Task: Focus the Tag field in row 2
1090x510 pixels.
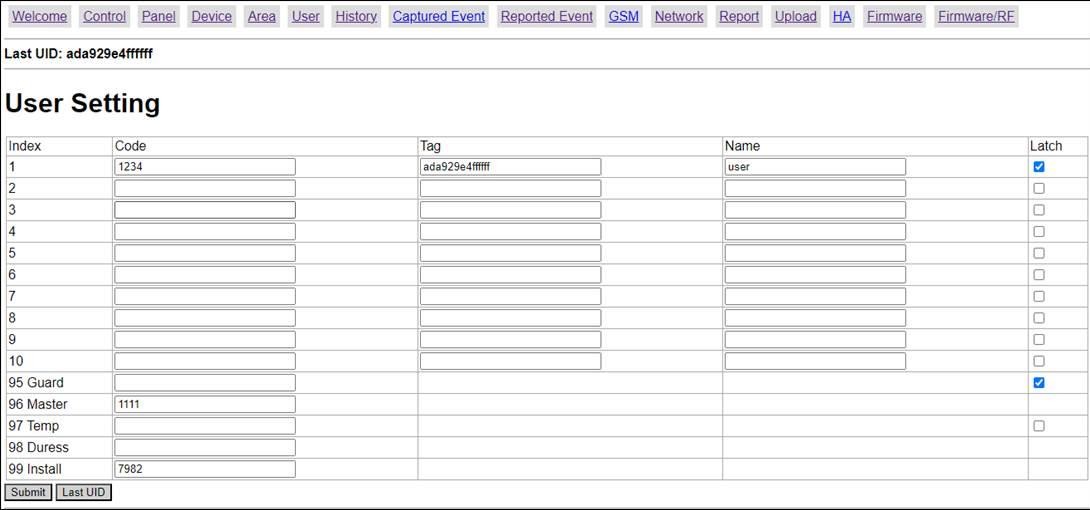Action: (x=510, y=188)
